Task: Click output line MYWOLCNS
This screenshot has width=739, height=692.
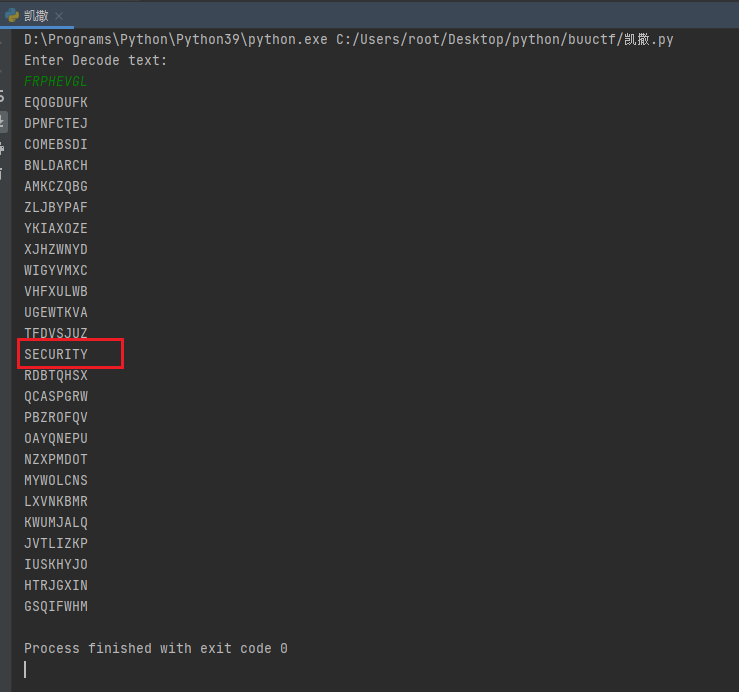Action: (56, 480)
